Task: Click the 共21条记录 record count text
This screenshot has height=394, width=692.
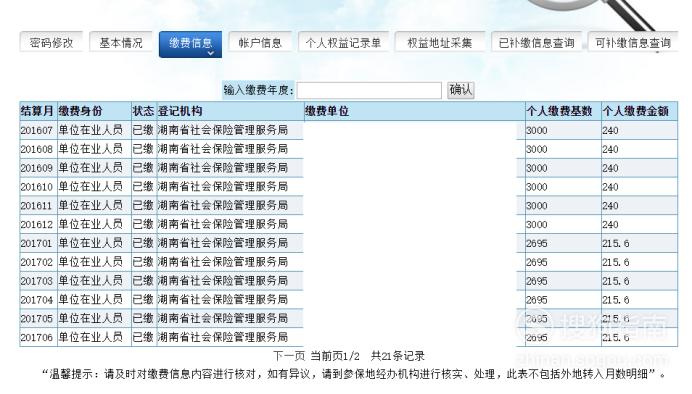Action: (398, 356)
